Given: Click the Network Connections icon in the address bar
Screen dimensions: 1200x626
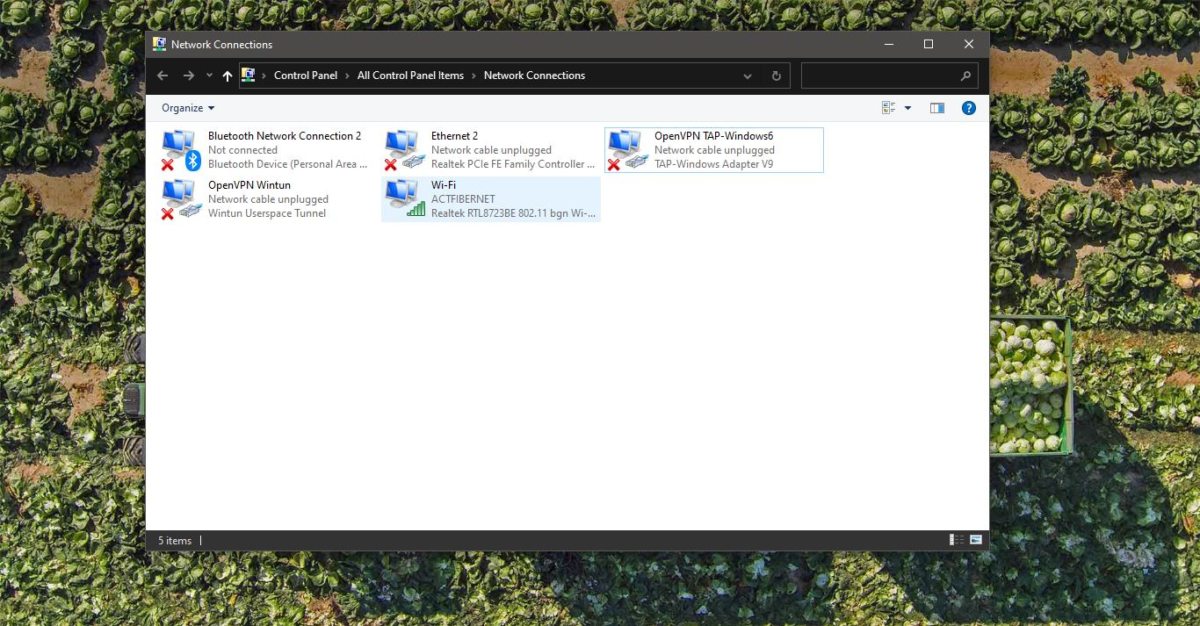Looking at the screenshot, I should click(246, 75).
